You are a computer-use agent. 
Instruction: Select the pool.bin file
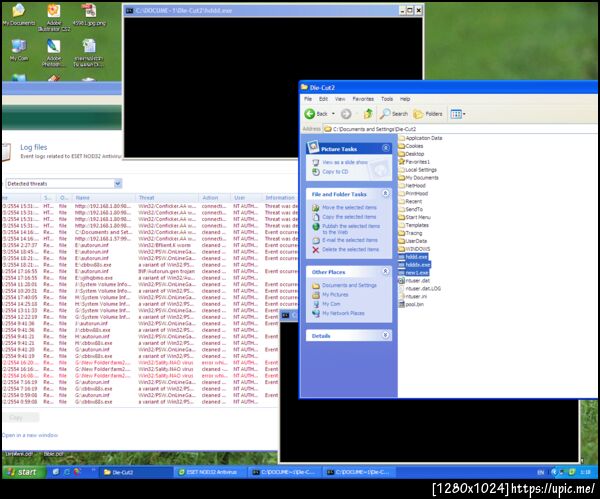411,305
